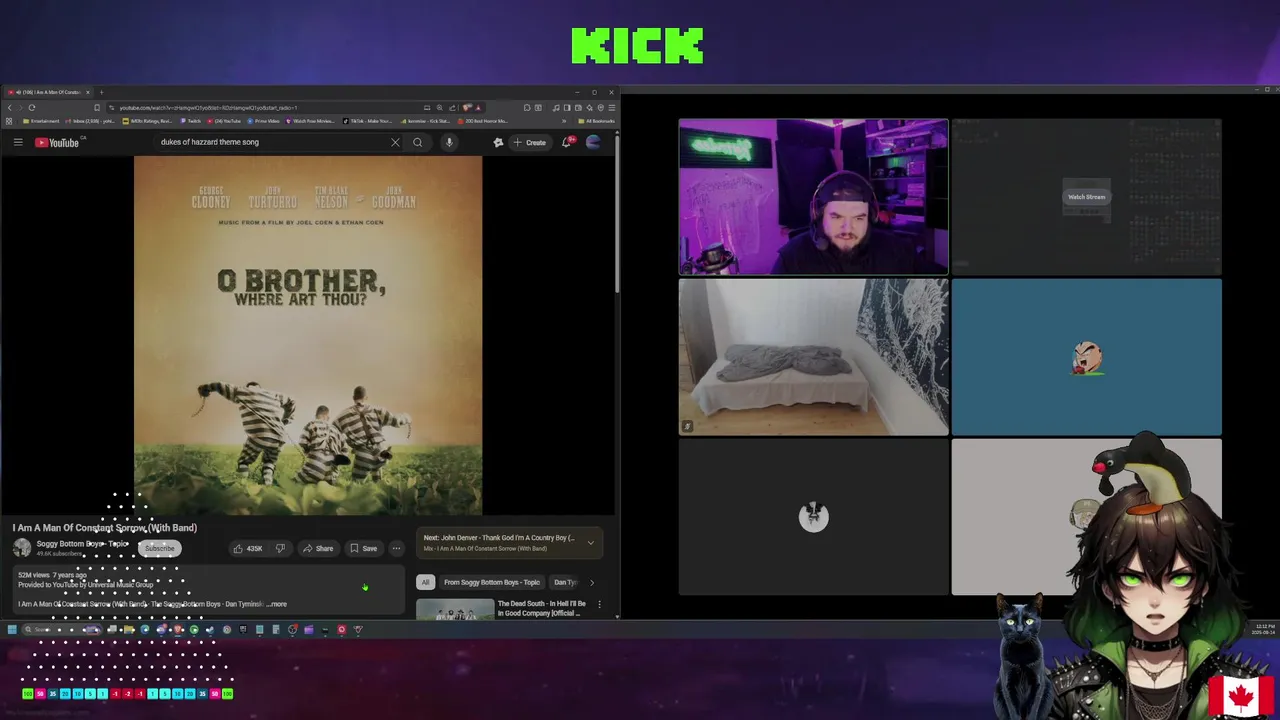This screenshot has width=1280, height=720.
Task: Like the video showing 435K
Action: (247, 548)
